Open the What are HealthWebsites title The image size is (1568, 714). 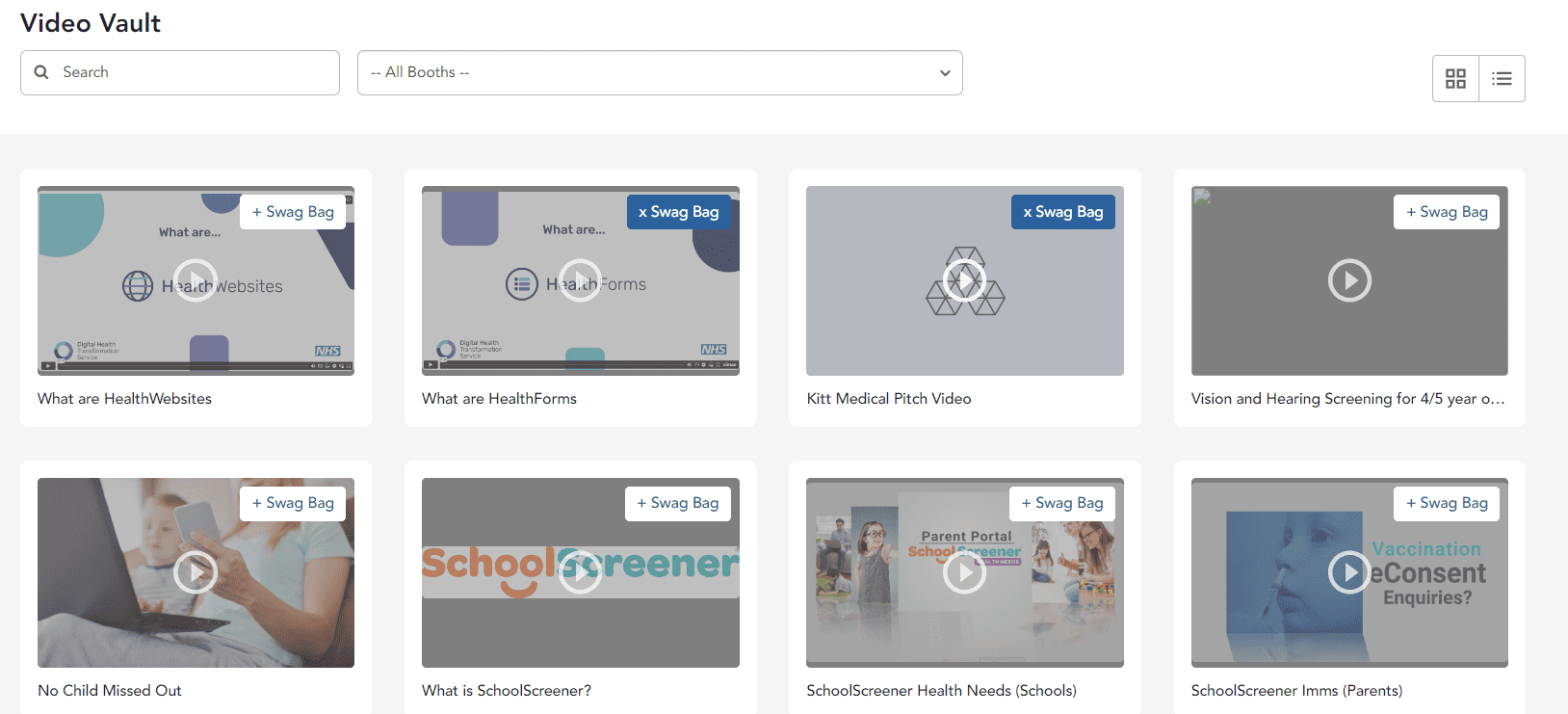pyautogui.click(x=124, y=399)
